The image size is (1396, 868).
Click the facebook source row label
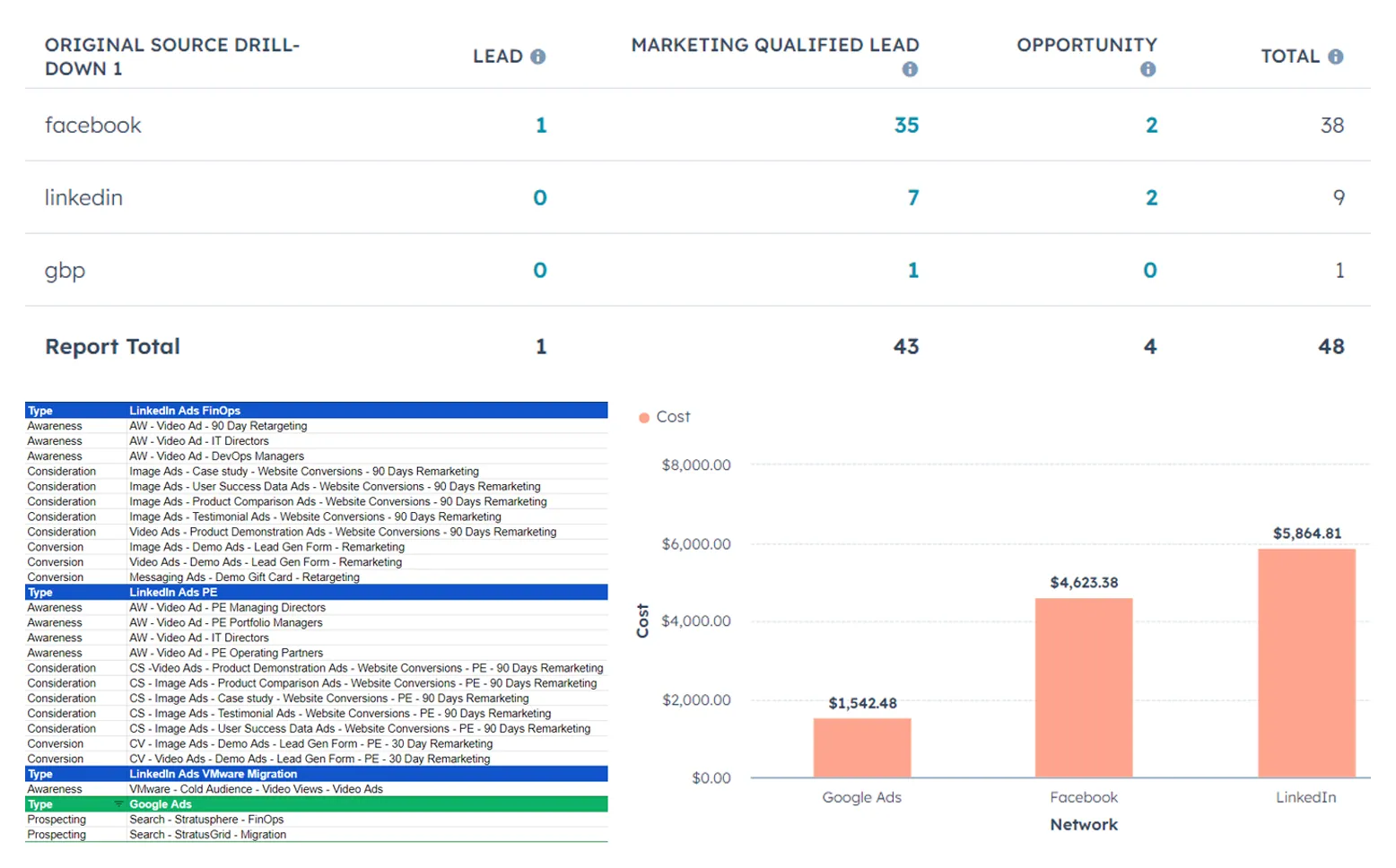[93, 126]
